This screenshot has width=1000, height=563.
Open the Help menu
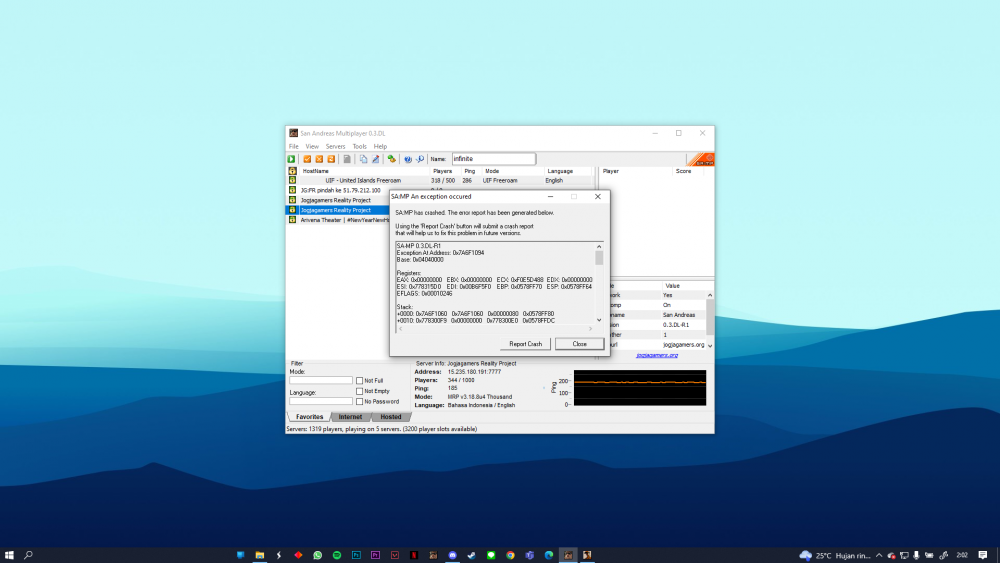point(380,146)
